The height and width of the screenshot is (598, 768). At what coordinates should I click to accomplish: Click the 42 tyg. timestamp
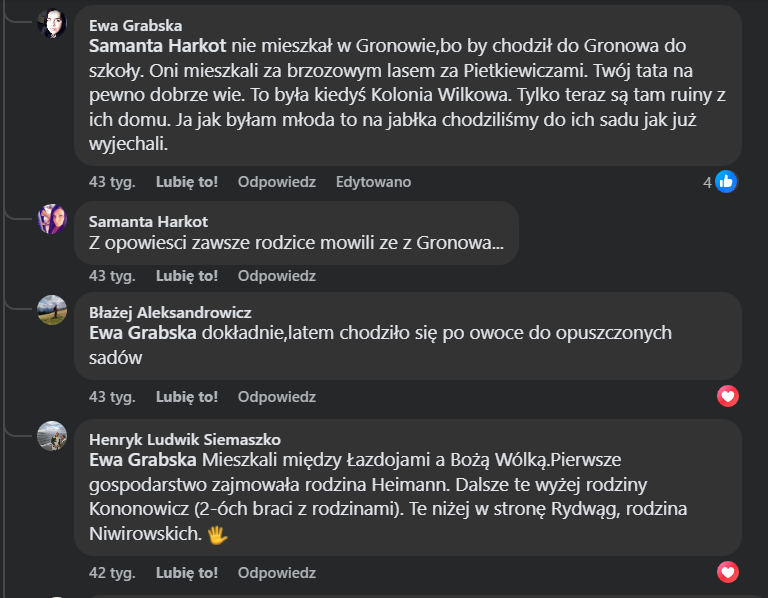[112, 573]
